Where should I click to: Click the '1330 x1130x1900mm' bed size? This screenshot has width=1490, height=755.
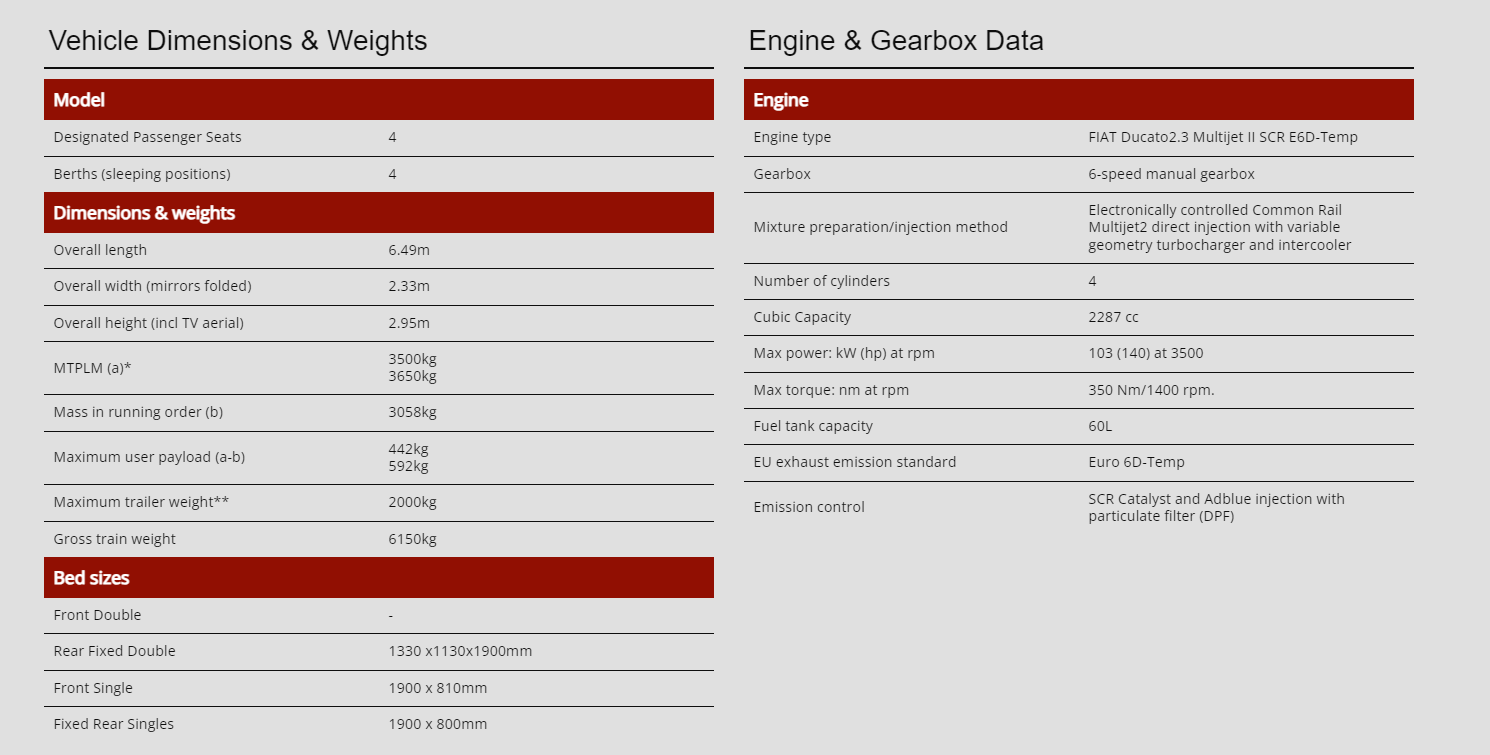pos(460,651)
